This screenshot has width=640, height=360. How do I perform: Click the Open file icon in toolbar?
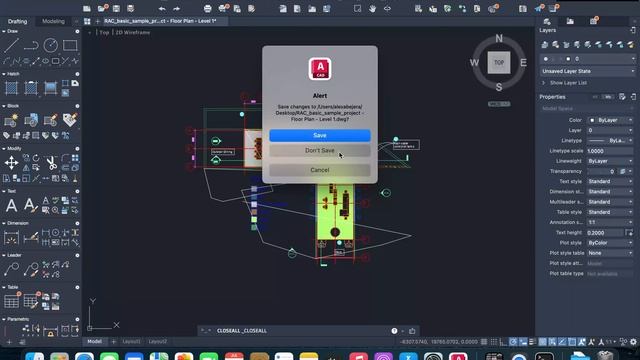pyautogui.click(x=102, y=9)
